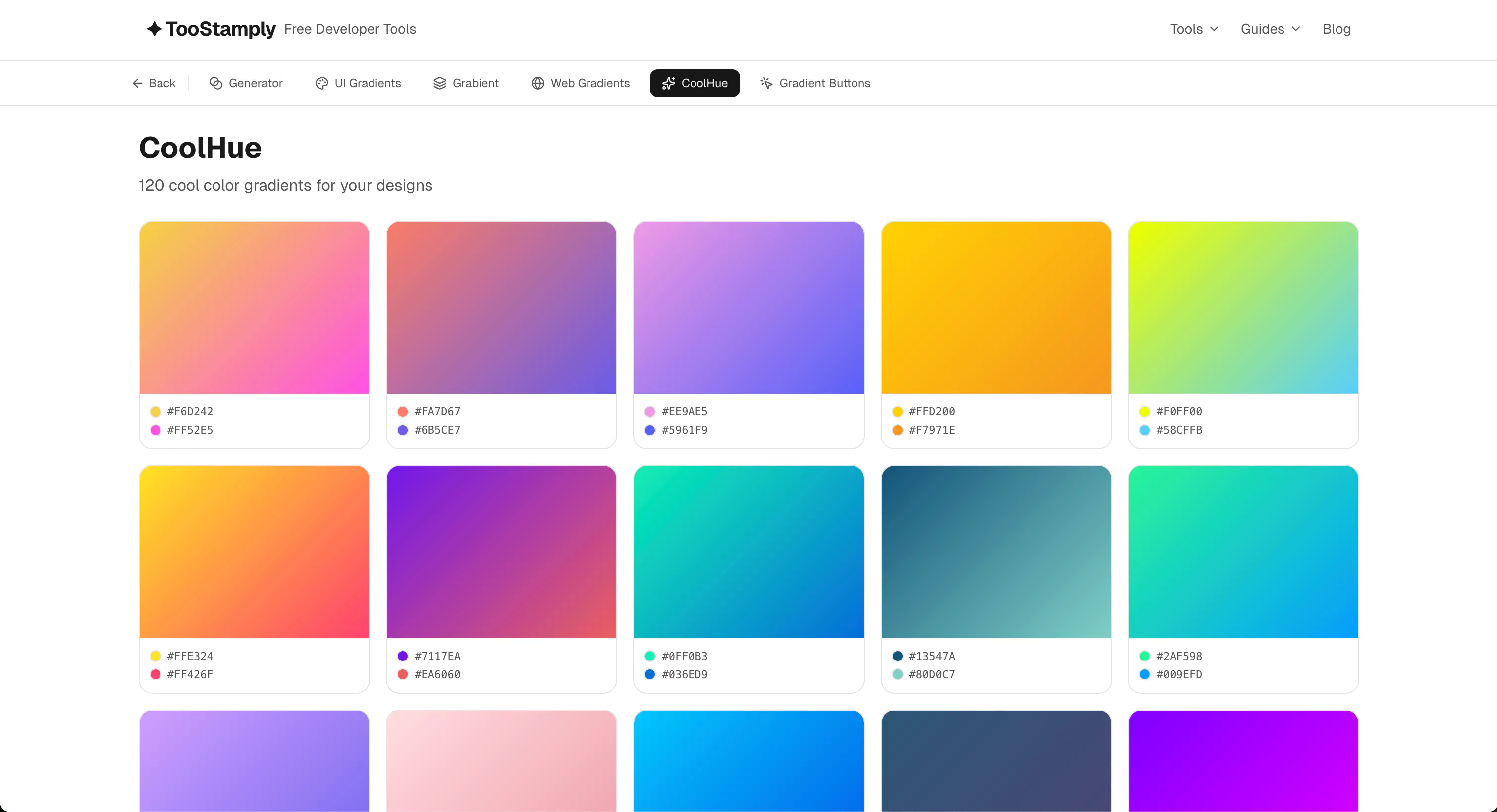The image size is (1497, 812).
Task: Click the #EA6060 salmon color dot
Action: tap(403, 675)
